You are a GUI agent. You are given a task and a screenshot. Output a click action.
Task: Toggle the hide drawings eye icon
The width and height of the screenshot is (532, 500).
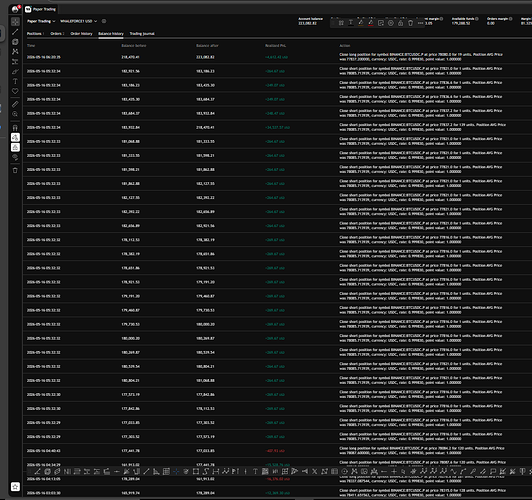(x=15, y=157)
